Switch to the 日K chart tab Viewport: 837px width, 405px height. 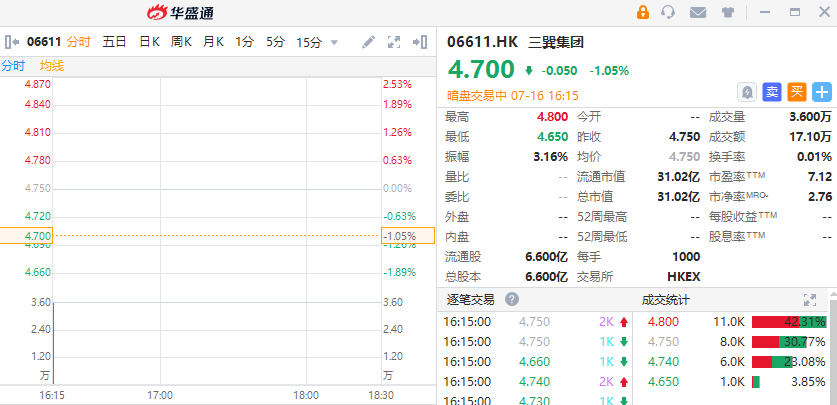[149, 42]
